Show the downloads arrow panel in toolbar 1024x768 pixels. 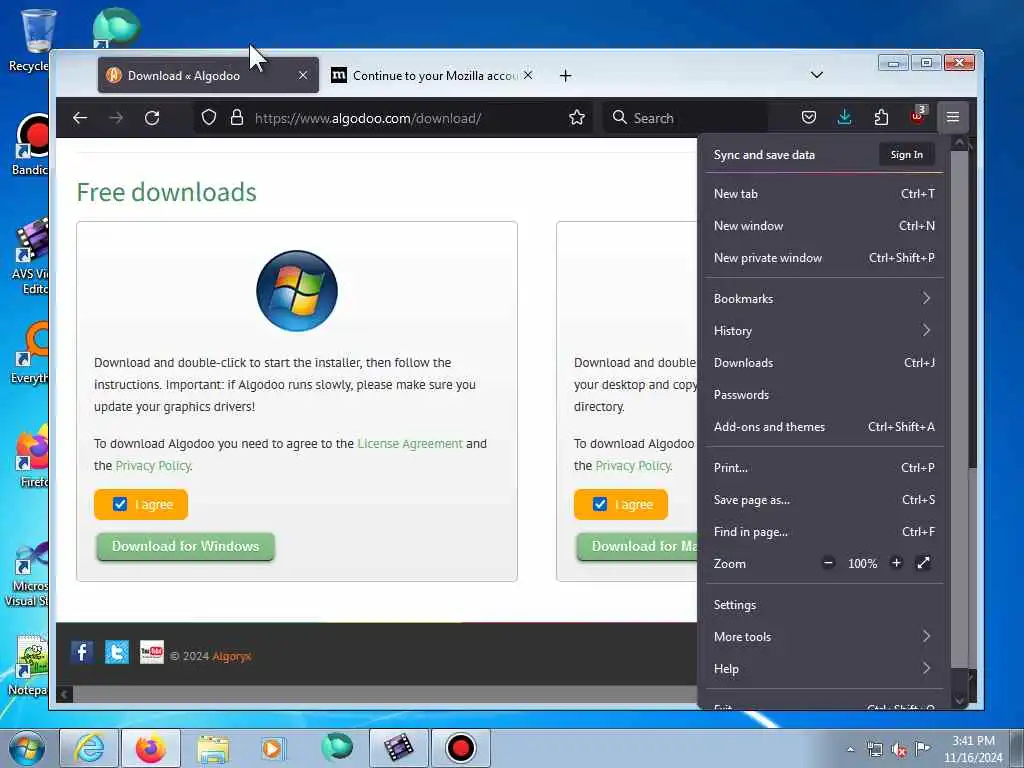pos(844,118)
